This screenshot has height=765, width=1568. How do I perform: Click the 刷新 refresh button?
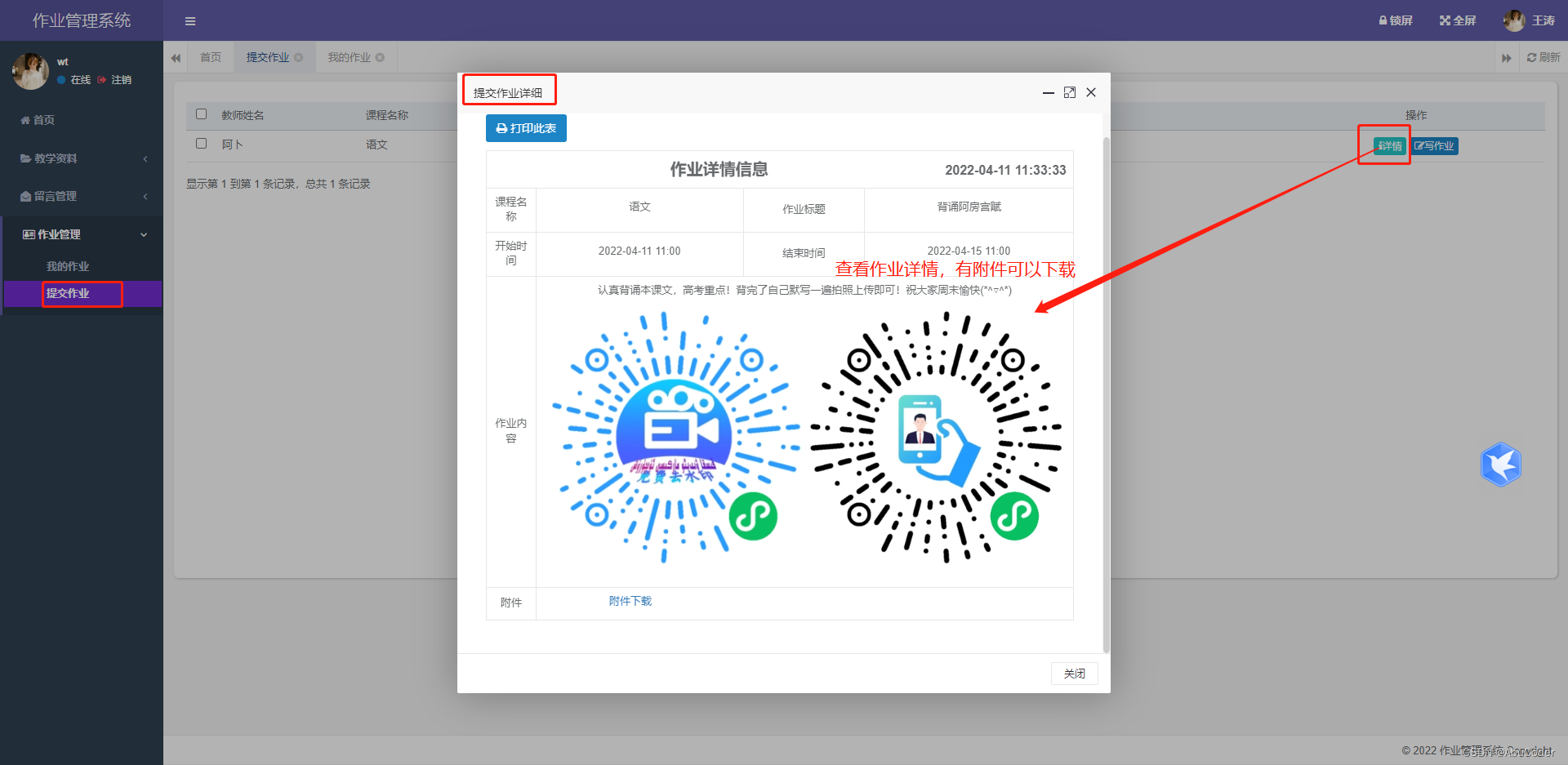(x=1543, y=57)
